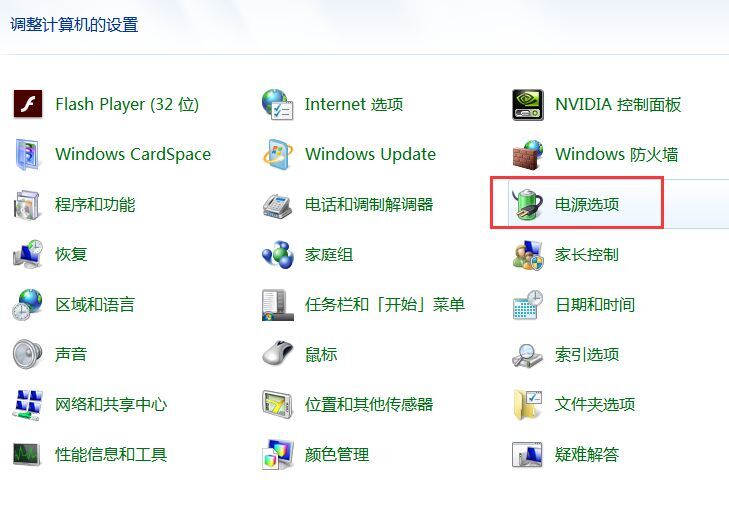The width and height of the screenshot is (729, 507).
Task: Click the 恢复 icon
Action: [x=28, y=254]
